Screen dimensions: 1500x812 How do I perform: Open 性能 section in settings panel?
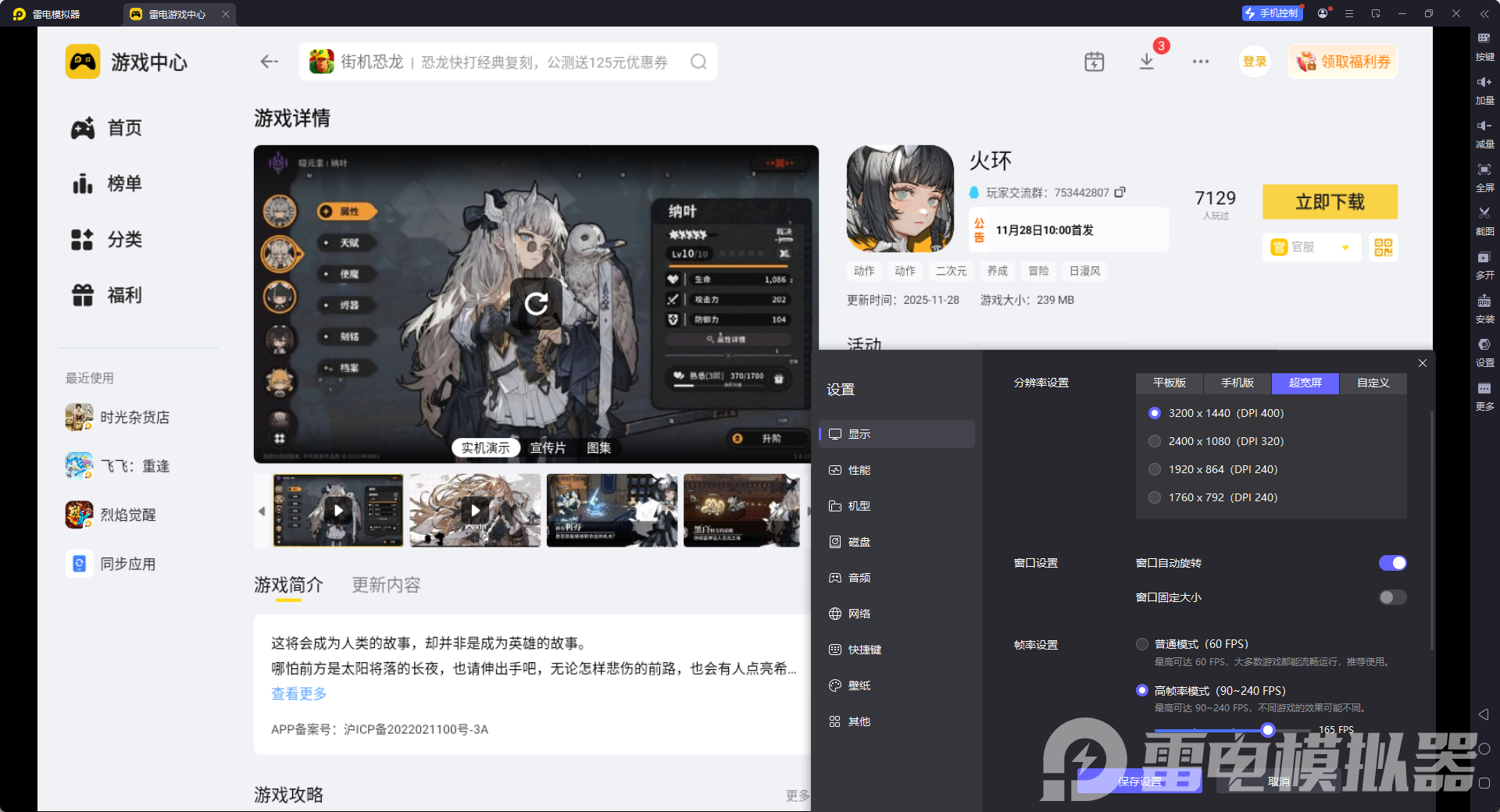click(859, 470)
